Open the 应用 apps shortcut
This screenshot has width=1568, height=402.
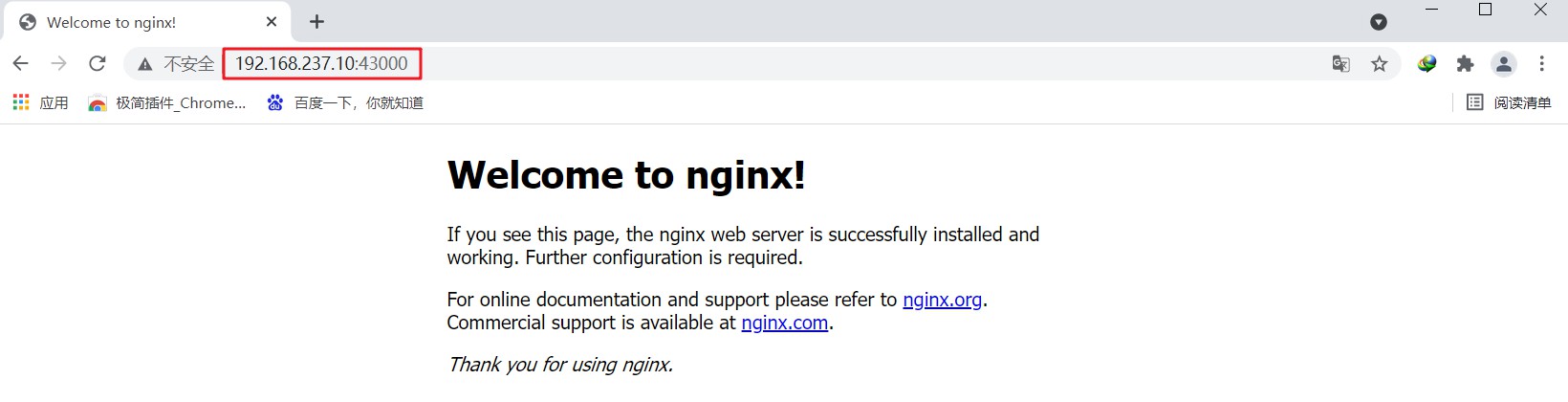click(41, 102)
